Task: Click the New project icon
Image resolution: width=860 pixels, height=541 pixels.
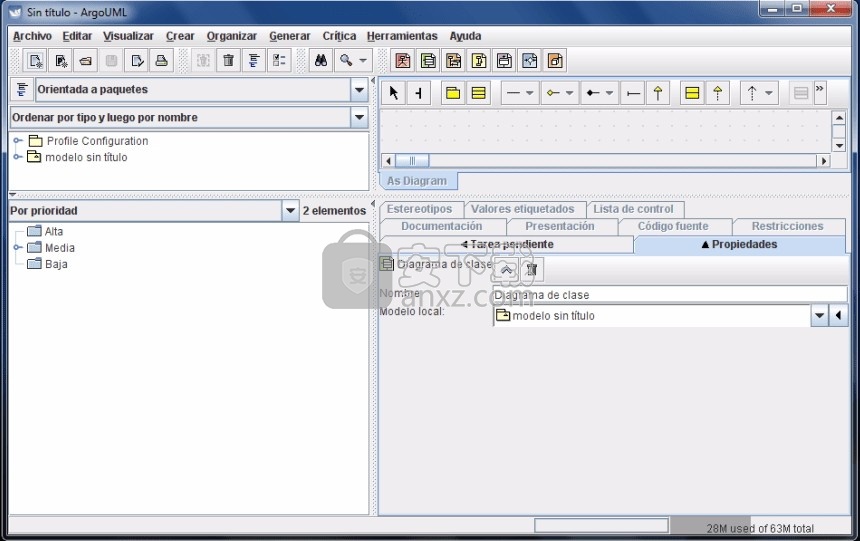Action: pyautogui.click(x=36, y=60)
